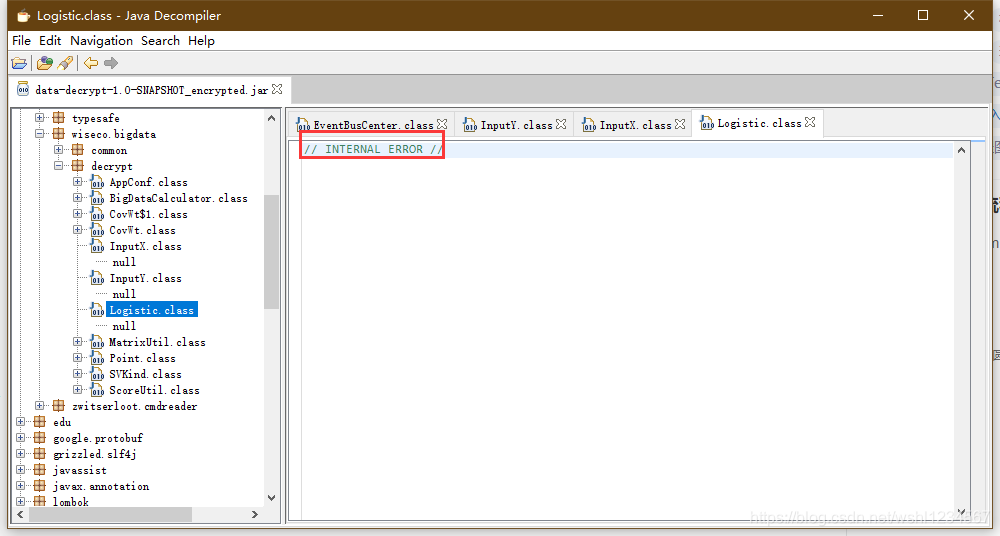Select the typesafe package in tree
The width and height of the screenshot is (1000, 536).
pyautogui.click(x=96, y=119)
